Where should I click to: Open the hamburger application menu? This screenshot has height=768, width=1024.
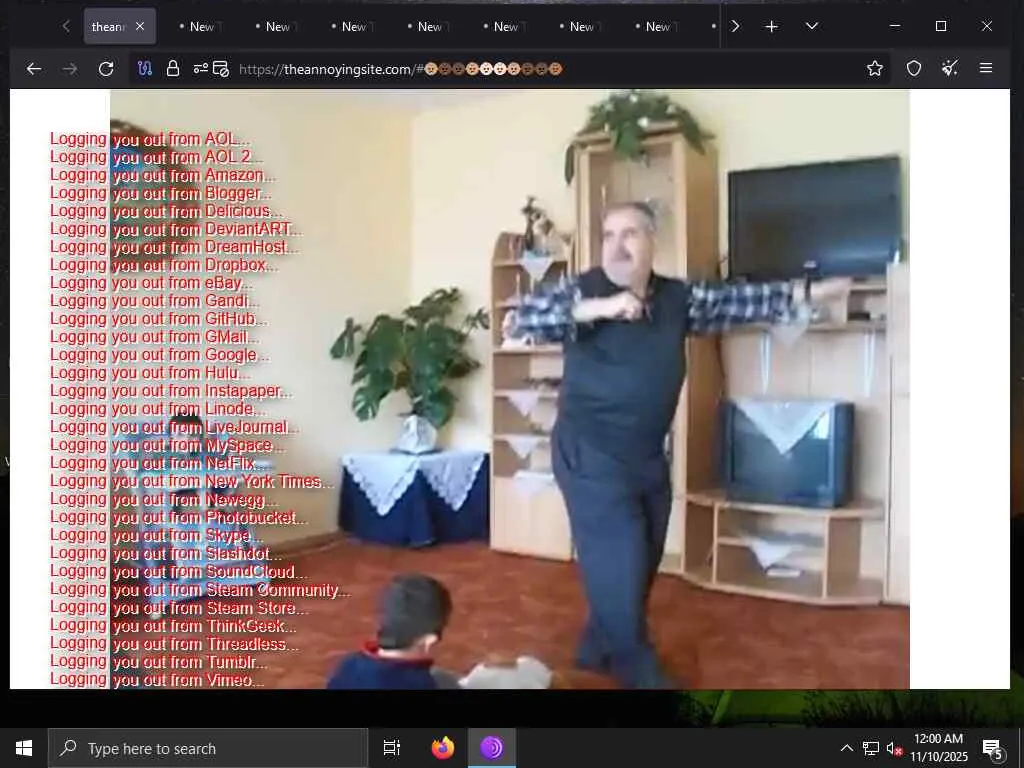pos(986,69)
